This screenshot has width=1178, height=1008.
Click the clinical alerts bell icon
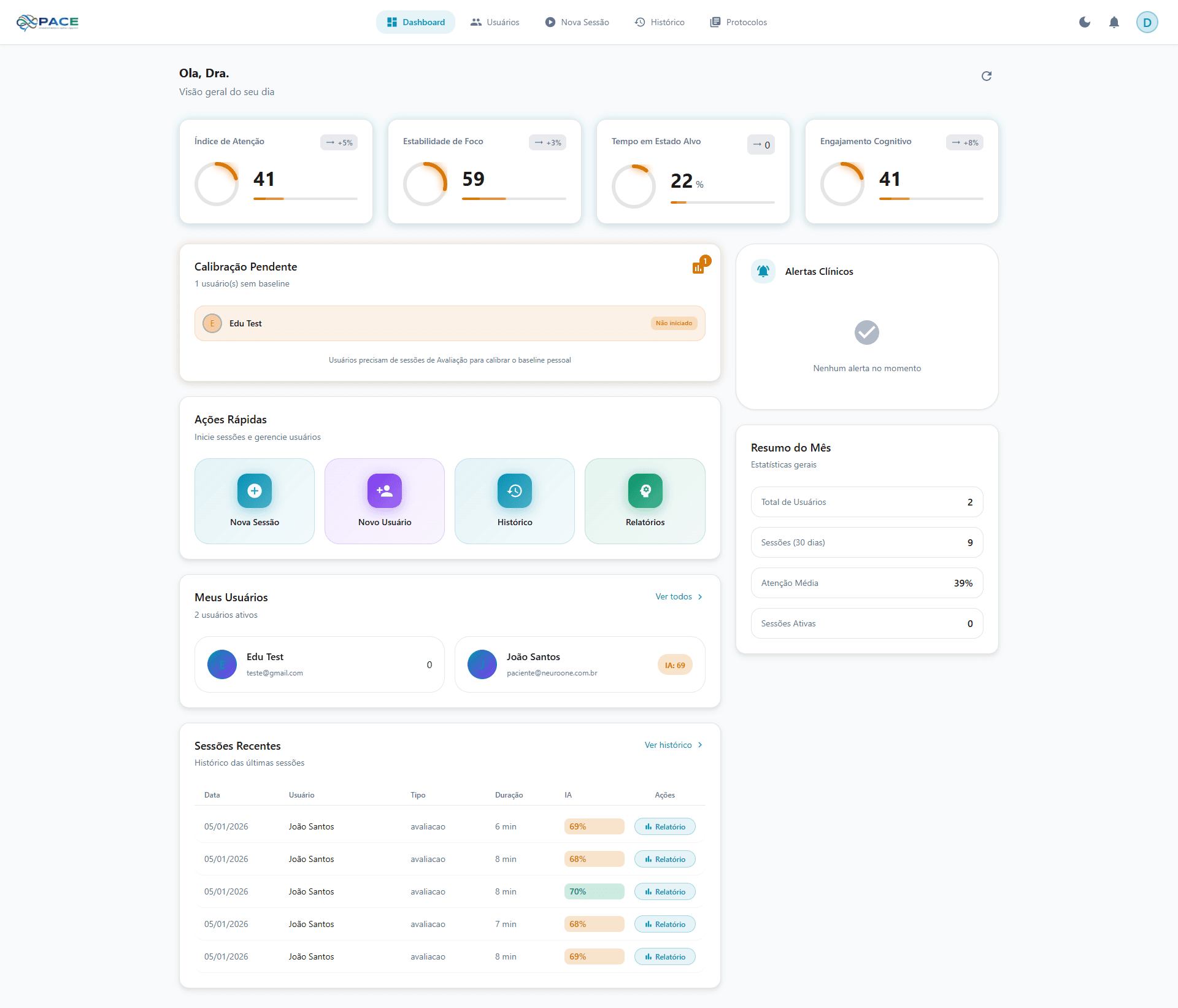(763, 271)
